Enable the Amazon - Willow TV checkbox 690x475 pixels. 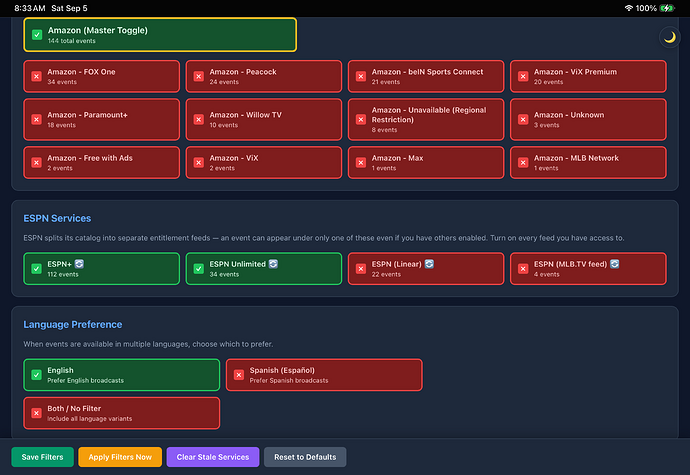(x=199, y=119)
